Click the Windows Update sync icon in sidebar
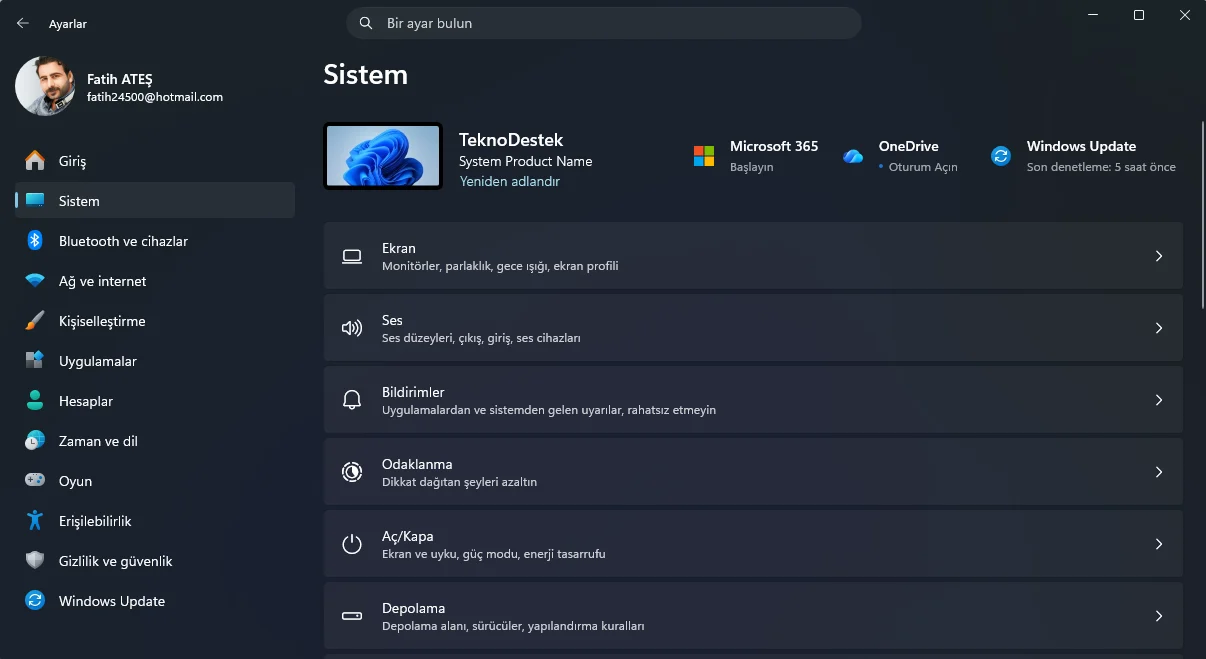 coord(35,601)
